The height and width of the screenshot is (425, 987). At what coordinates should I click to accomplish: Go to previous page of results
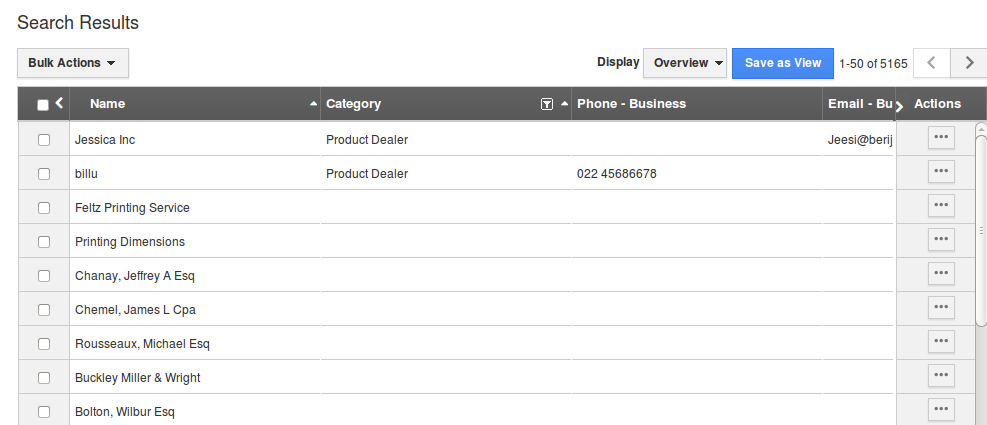932,63
